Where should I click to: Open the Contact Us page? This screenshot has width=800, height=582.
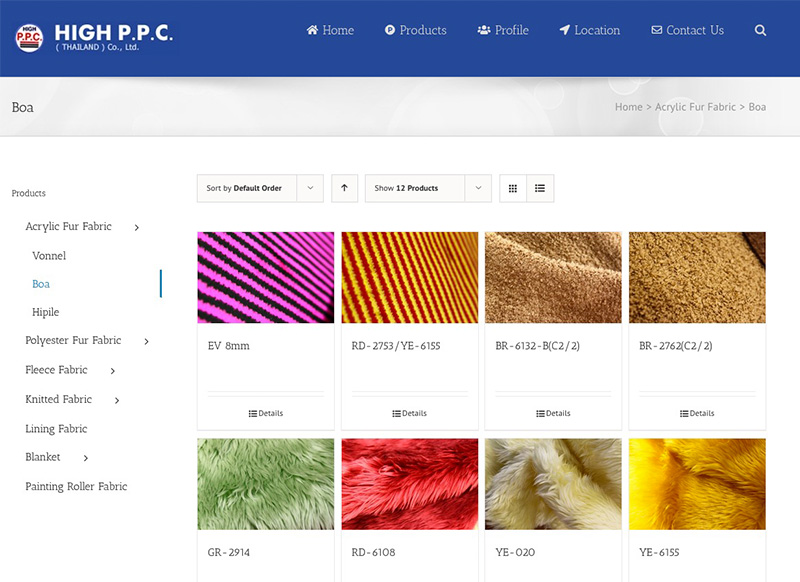(x=687, y=31)
